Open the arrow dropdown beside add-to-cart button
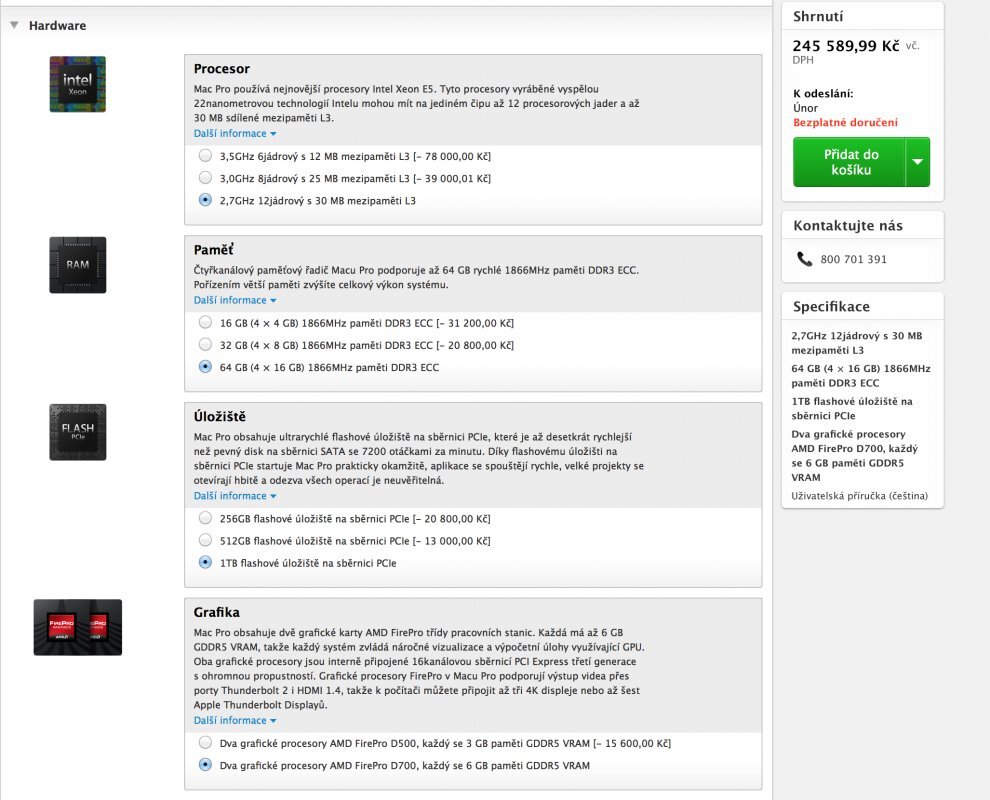 point(917,162)
